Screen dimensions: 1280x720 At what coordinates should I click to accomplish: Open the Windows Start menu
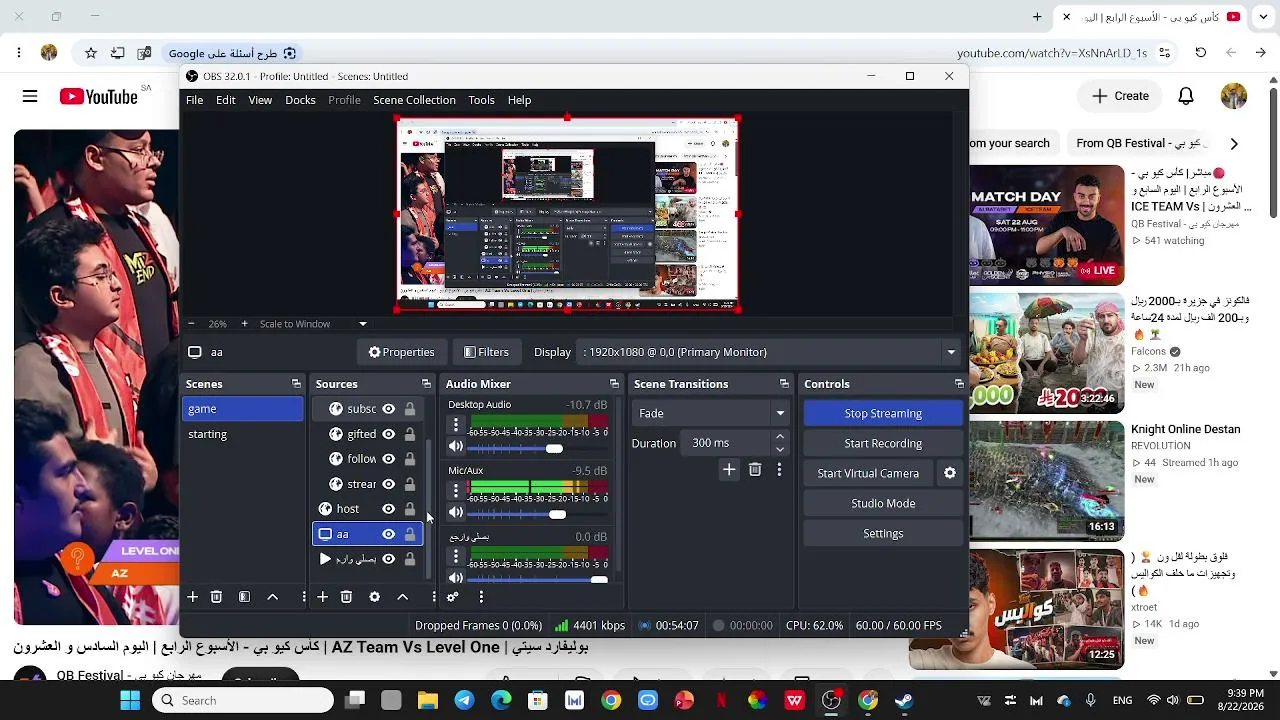130,700
